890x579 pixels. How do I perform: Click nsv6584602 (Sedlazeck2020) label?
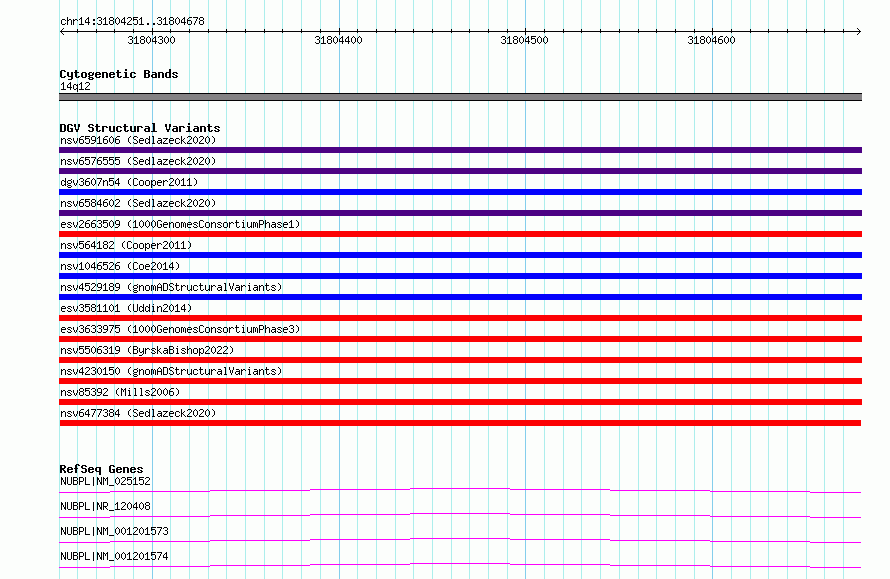[138, 203]
